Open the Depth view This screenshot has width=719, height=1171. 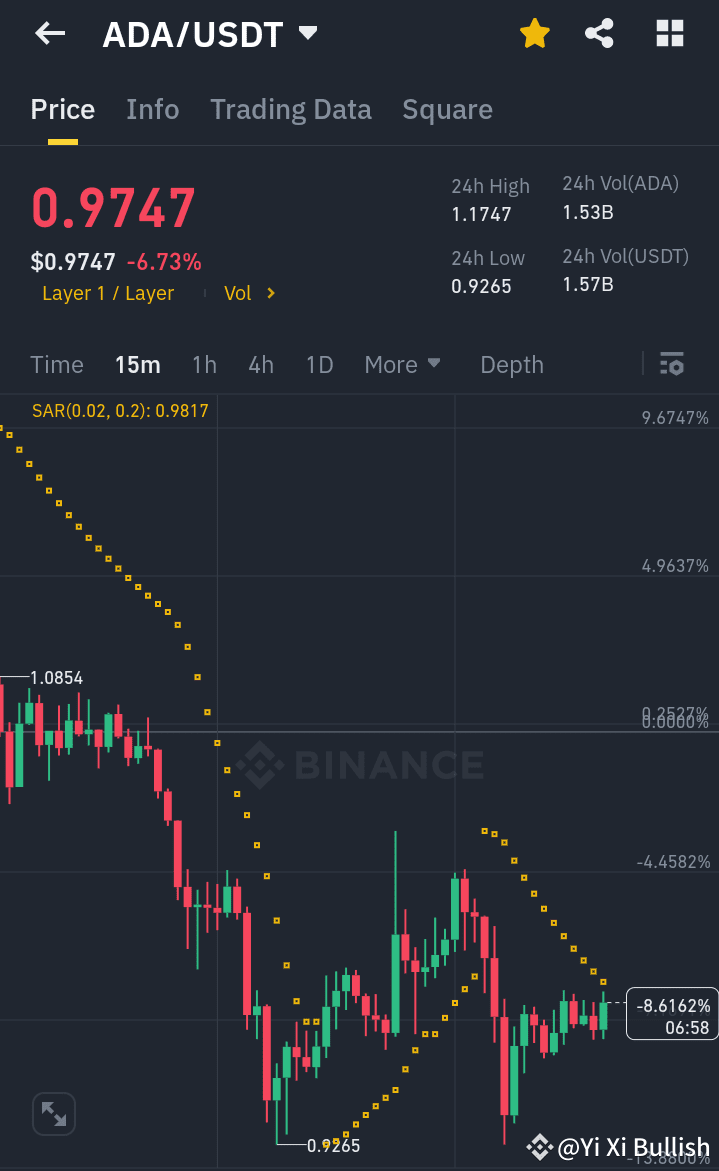(511, 364)
